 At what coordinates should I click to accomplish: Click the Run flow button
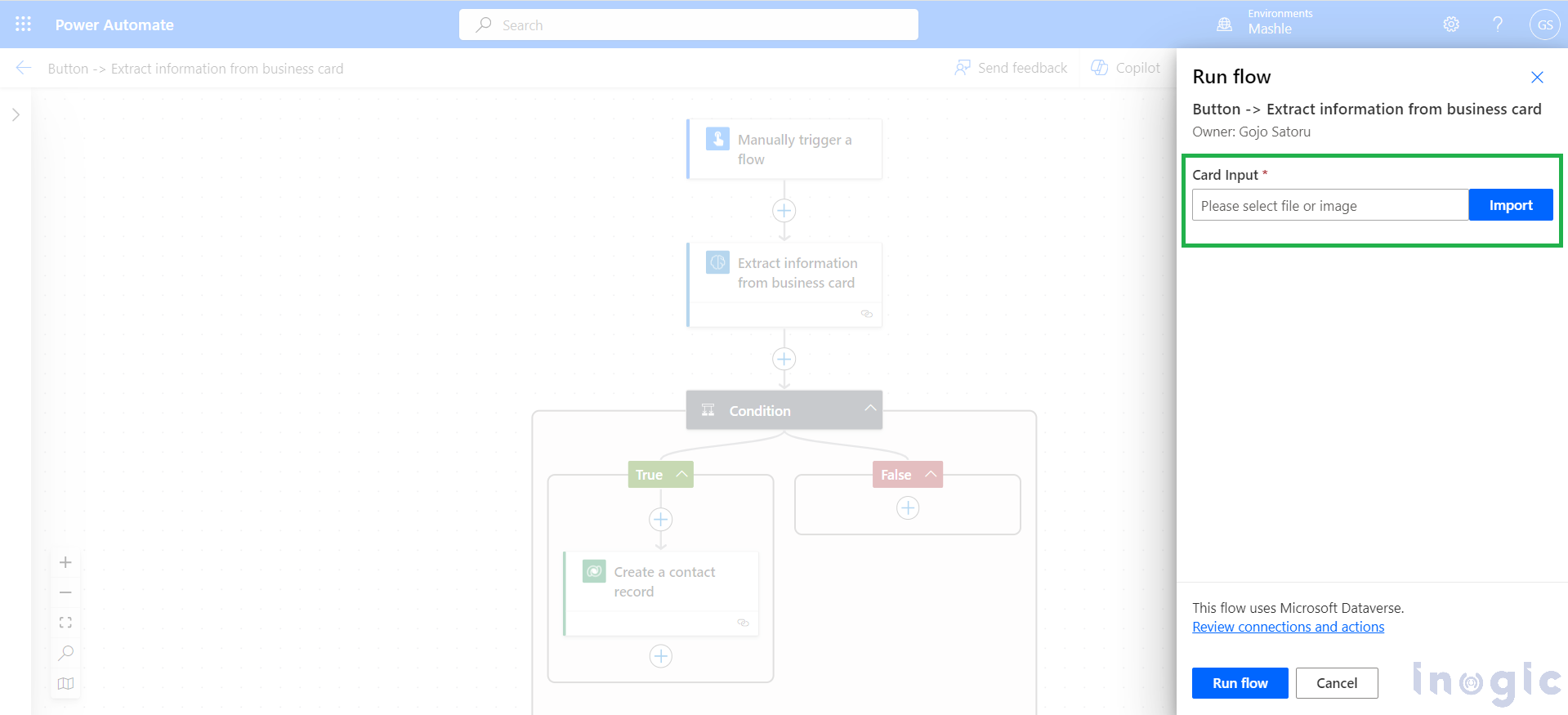1240,683
